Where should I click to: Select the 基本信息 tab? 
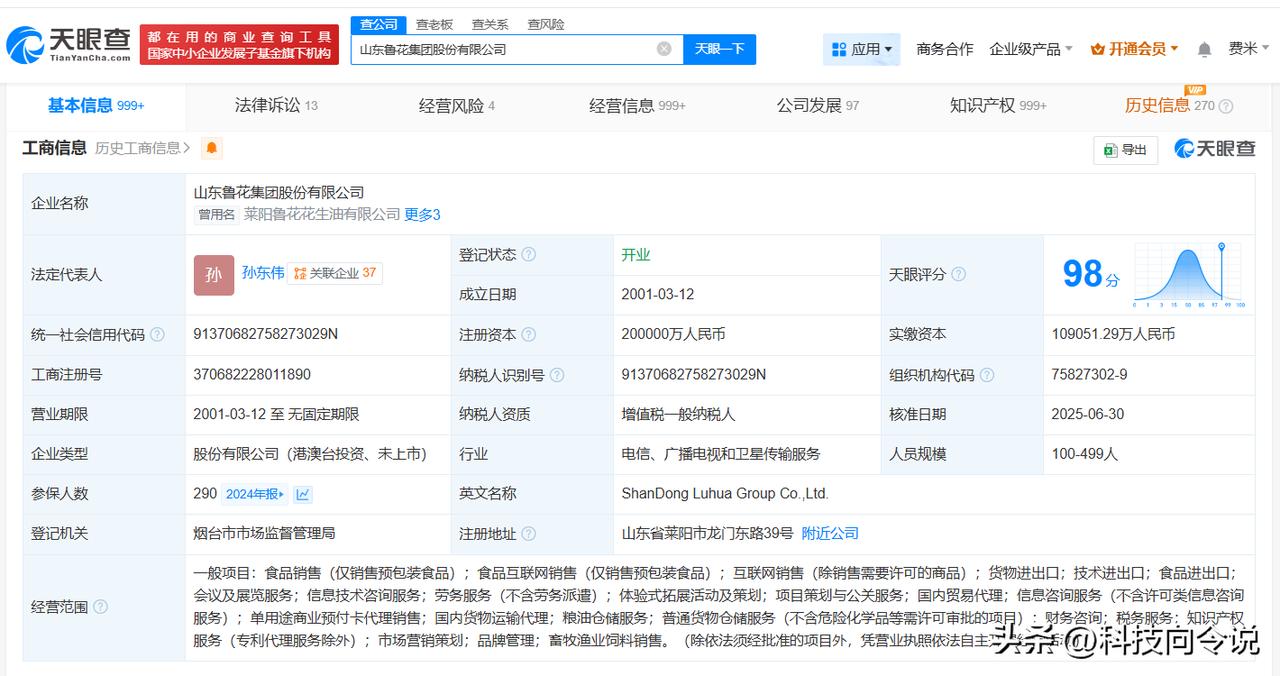pos(96,105)
